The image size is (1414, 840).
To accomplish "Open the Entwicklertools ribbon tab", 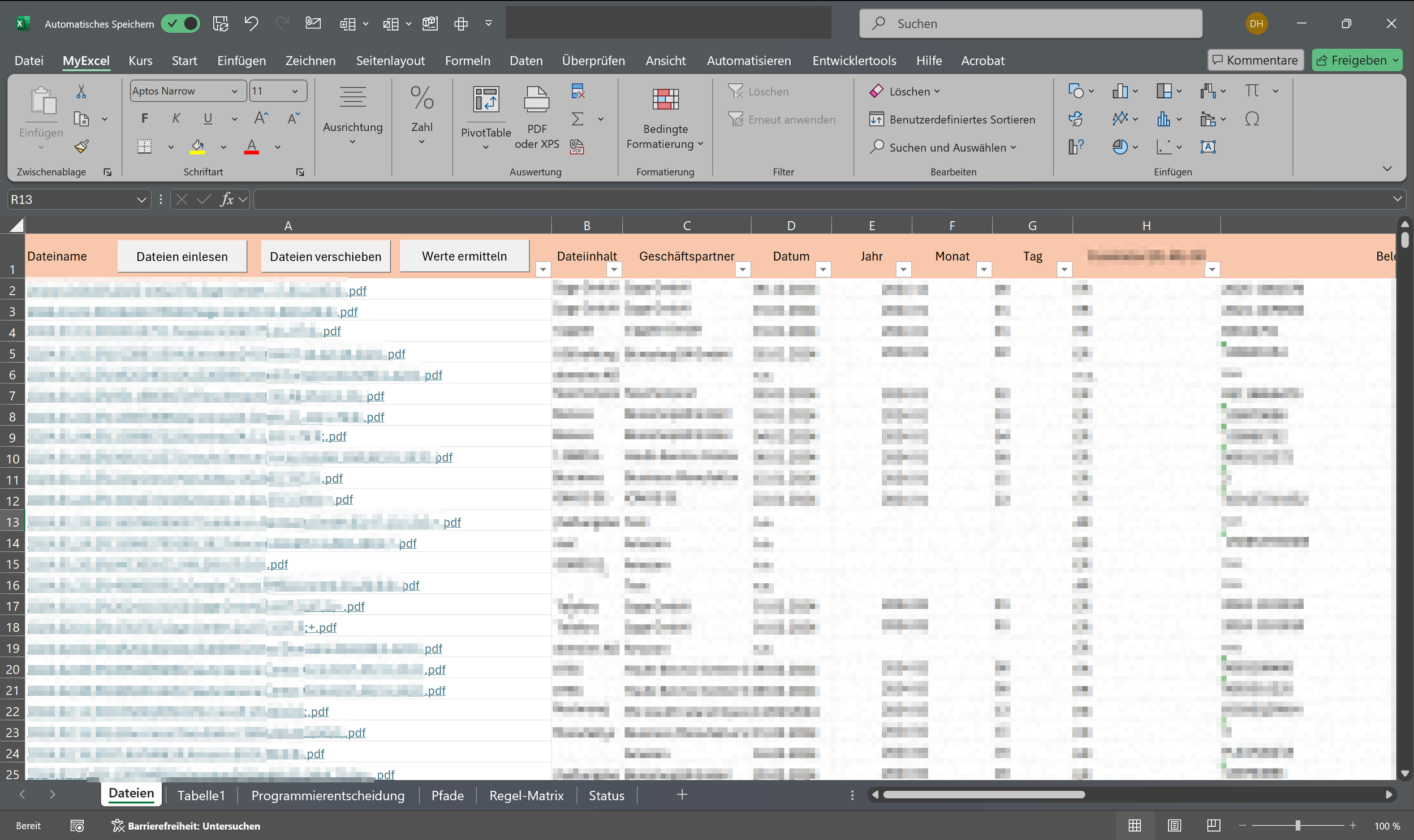I will [854, 61].
